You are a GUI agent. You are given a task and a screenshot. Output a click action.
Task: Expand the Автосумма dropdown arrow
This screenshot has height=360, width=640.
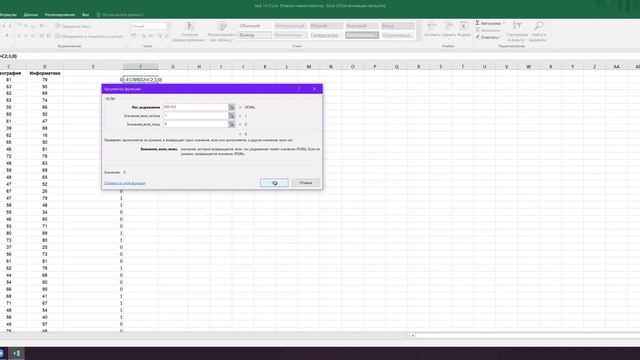pyautogui.click(x=504, y=23)
